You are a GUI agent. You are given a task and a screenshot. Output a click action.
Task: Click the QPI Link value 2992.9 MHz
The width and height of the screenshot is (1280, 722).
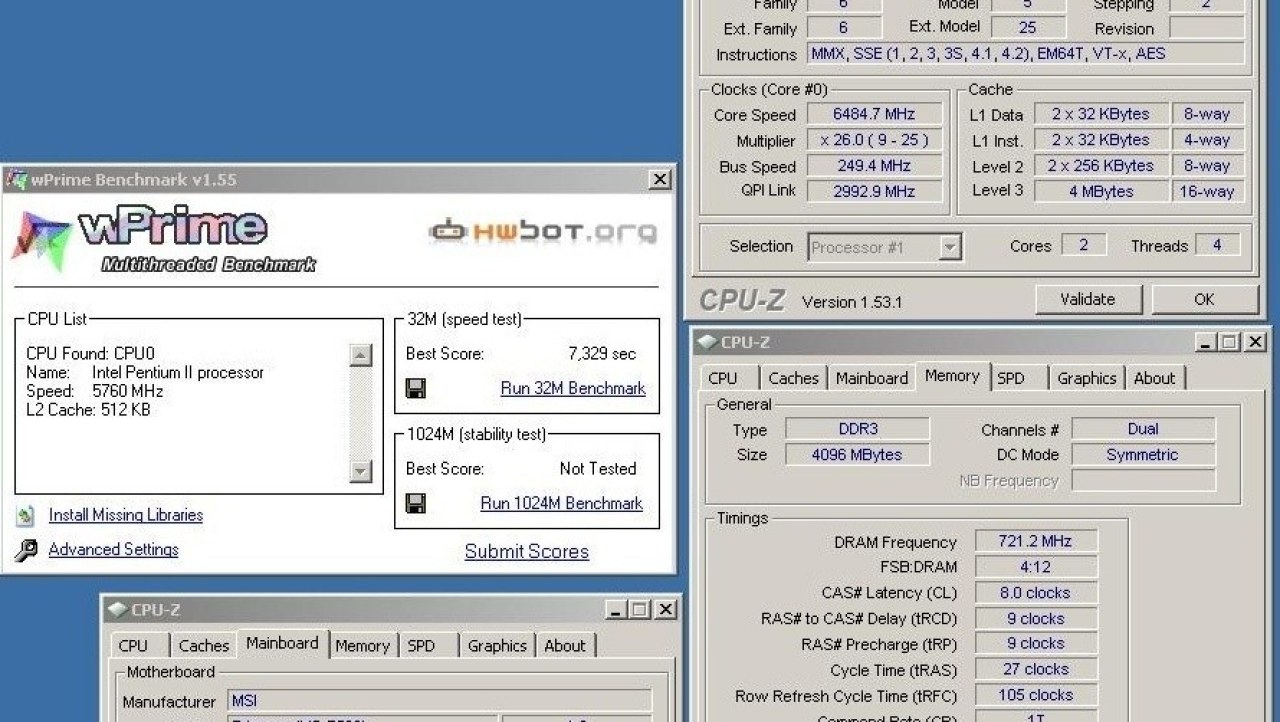(874, 191)
